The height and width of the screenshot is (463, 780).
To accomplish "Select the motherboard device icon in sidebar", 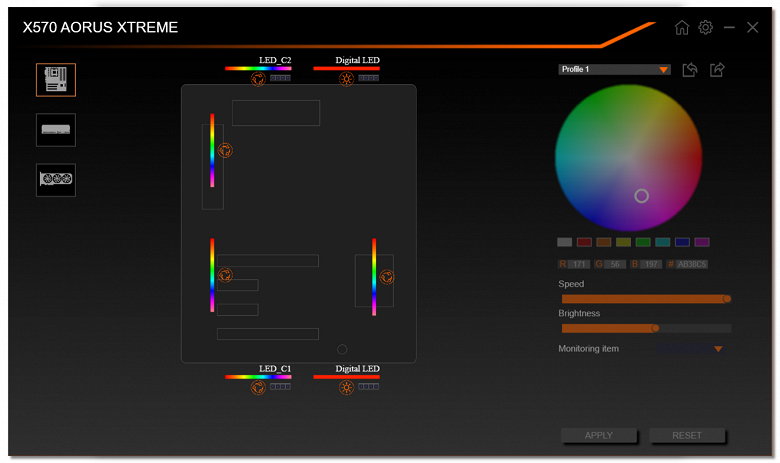I will tap(56, 80).
